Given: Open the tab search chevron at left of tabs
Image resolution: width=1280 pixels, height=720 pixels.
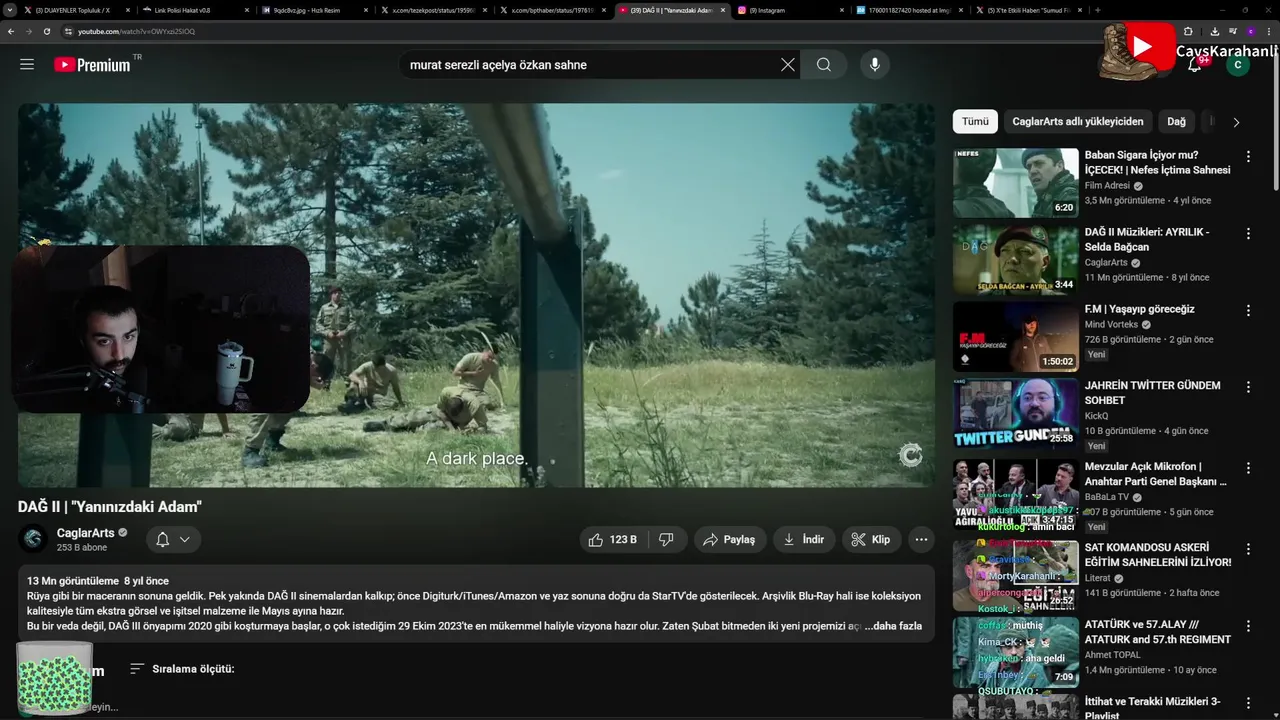Looking at the screenshot, I should pyautogui.click(x=9, y=10).
